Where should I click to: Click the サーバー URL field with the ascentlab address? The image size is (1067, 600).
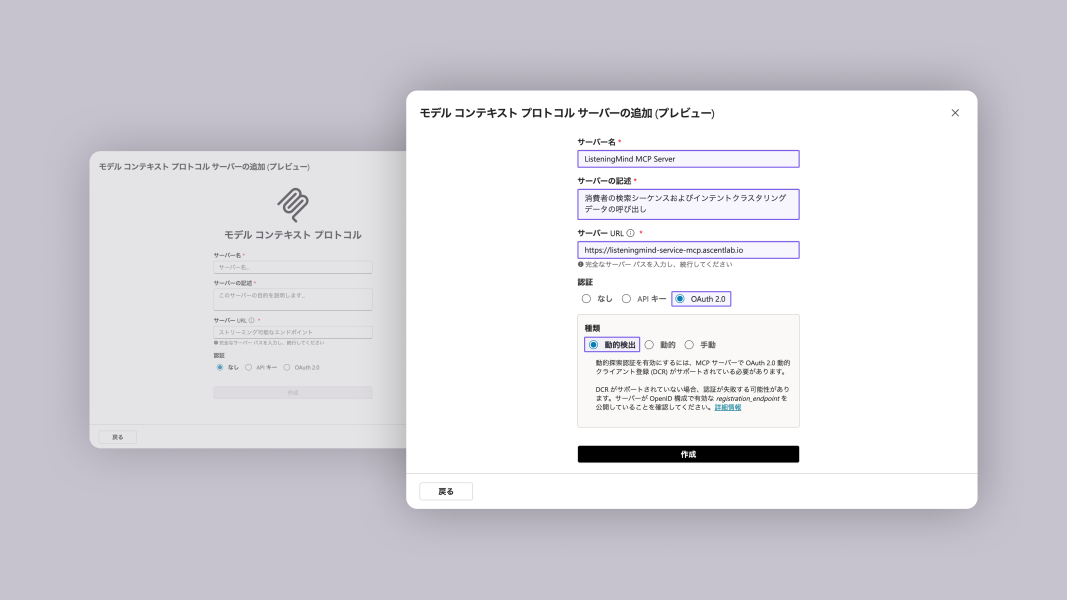[x=688, y=249]
